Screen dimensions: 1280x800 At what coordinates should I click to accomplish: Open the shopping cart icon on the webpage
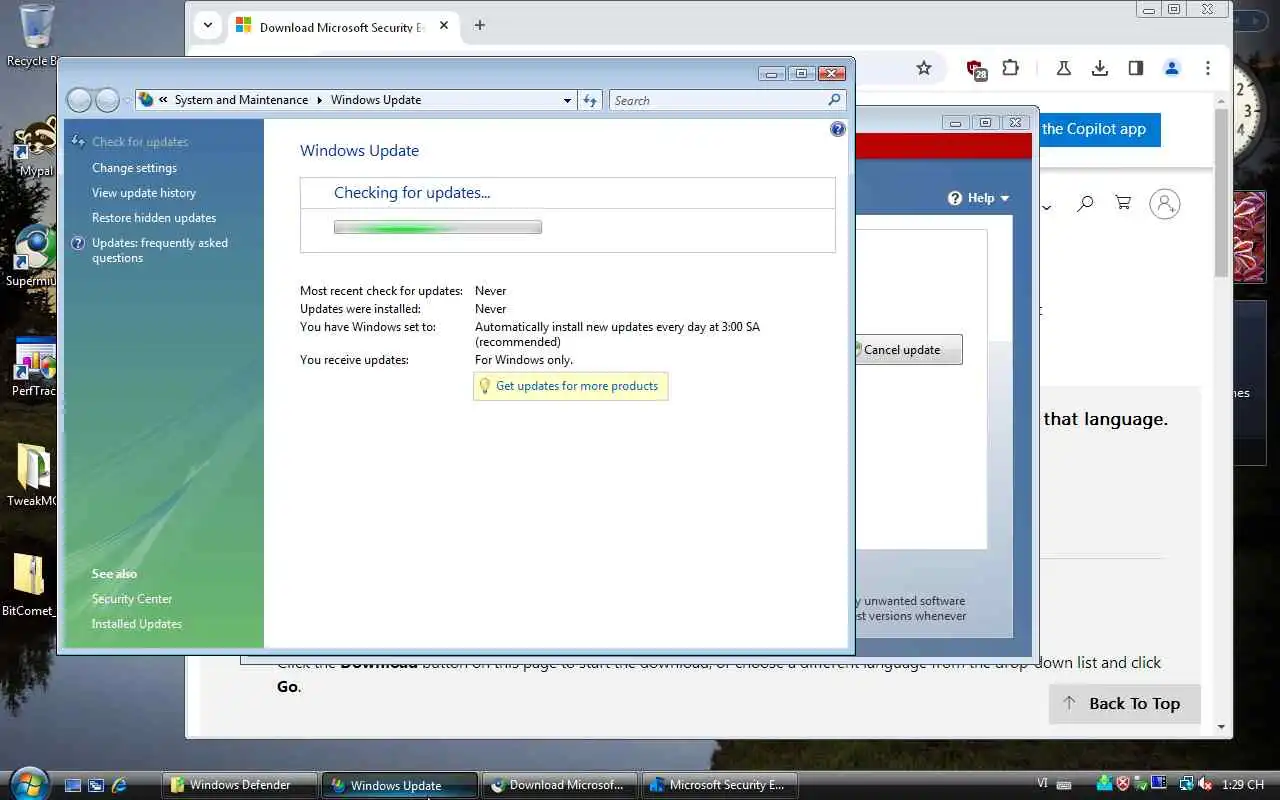click(1123, 203)
